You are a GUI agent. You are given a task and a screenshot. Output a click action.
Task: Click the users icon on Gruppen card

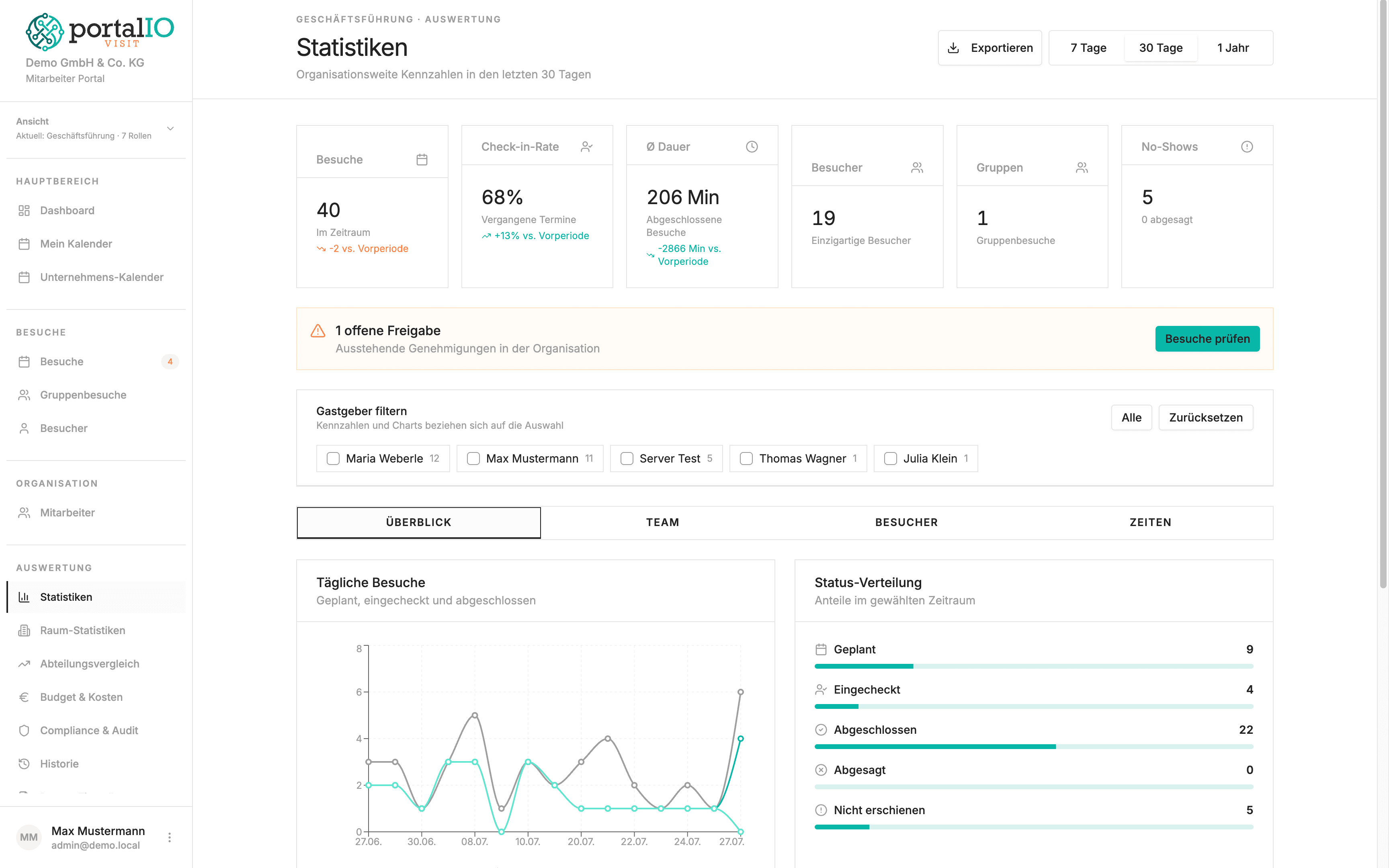pos(1082,168)
